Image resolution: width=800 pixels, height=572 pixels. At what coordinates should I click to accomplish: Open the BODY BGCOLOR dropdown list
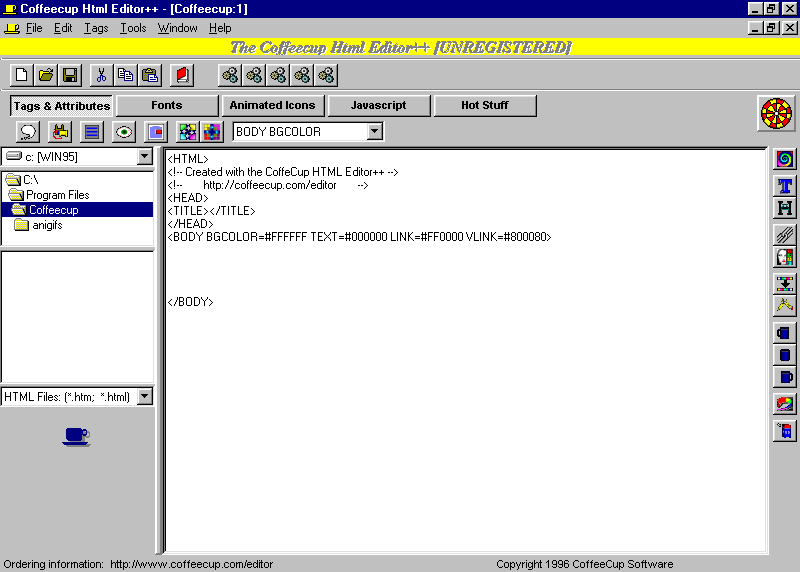375,132
